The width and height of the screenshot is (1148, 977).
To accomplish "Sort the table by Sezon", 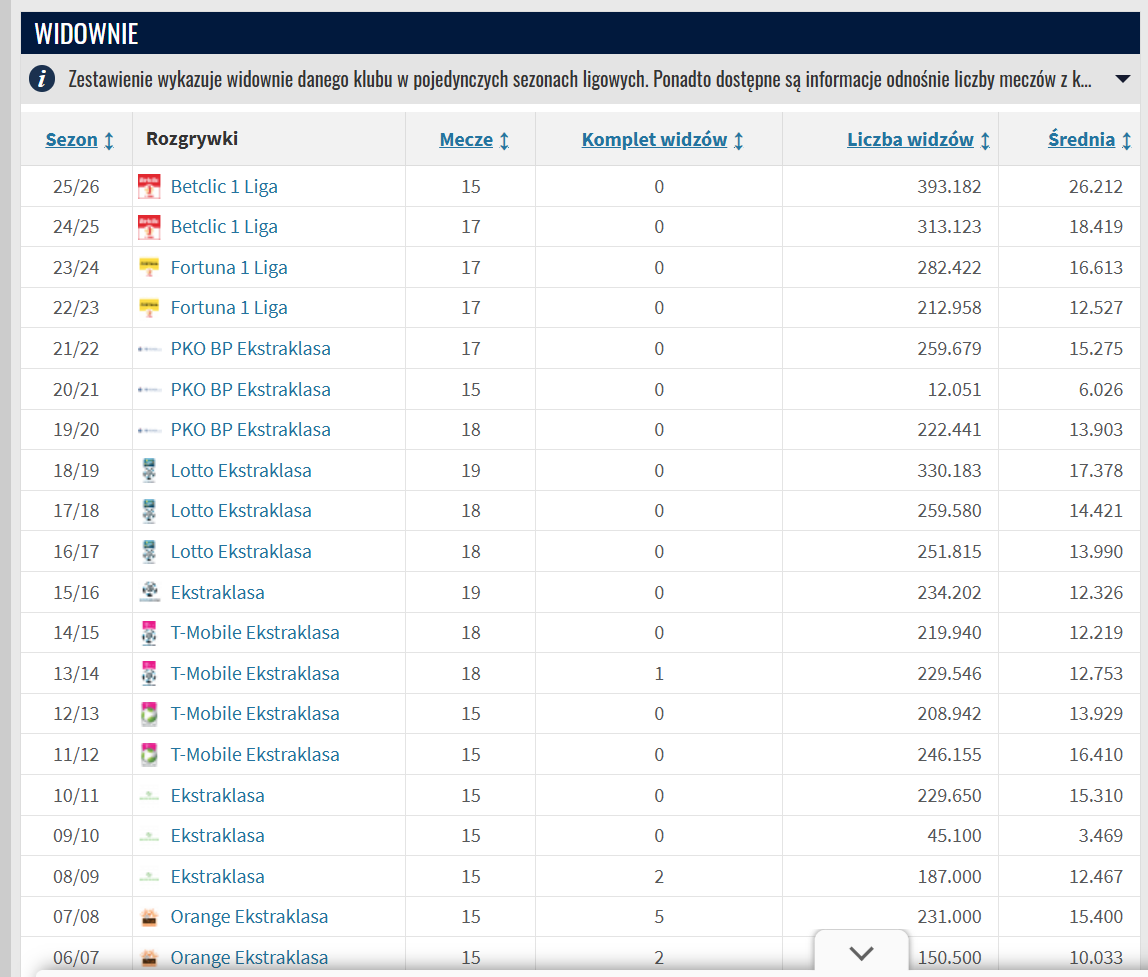I will tap(79, 140).
